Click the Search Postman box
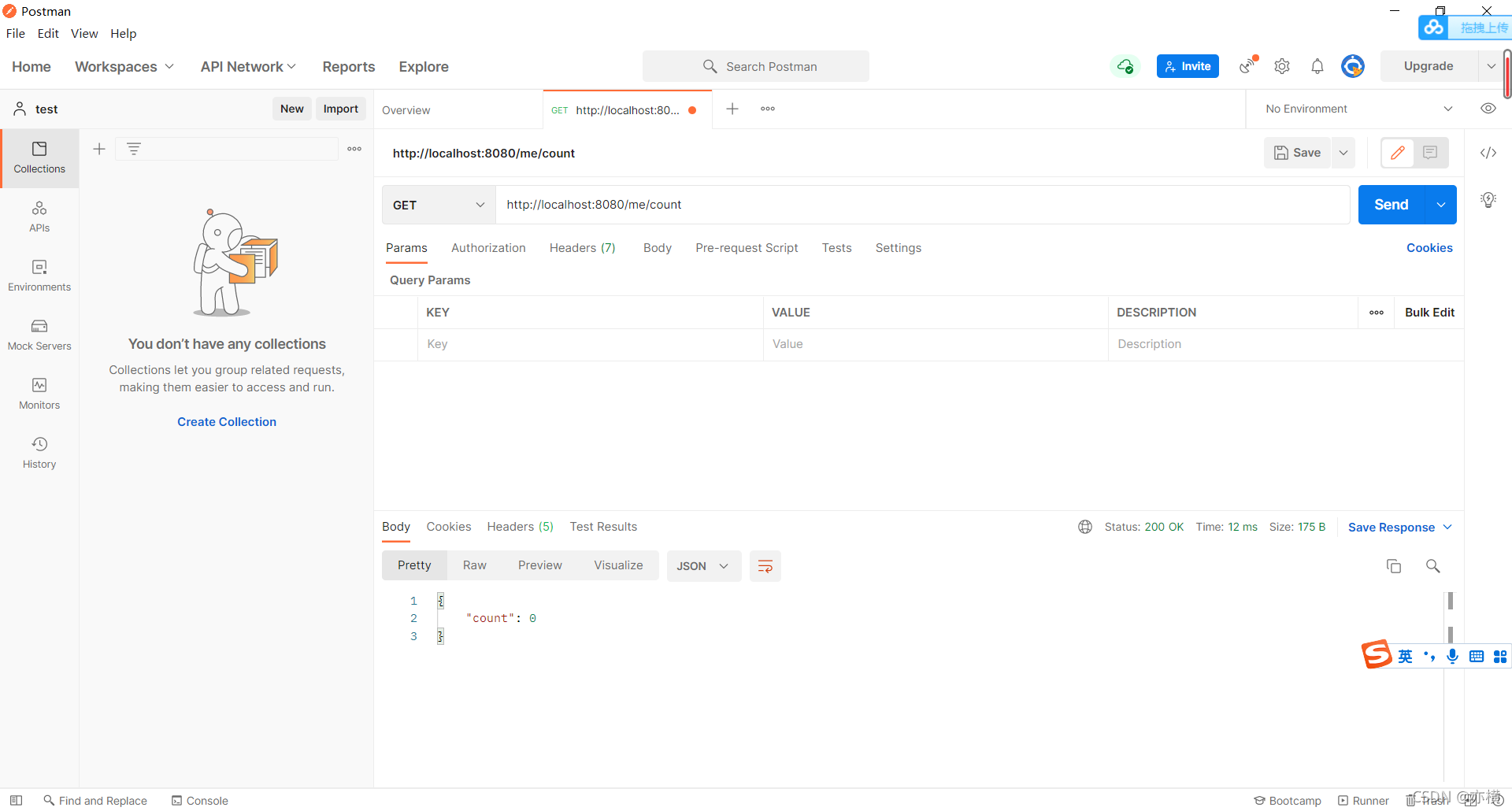This screenshot has height=811, width=1512. pyautogui.click(x=756, y=66)
